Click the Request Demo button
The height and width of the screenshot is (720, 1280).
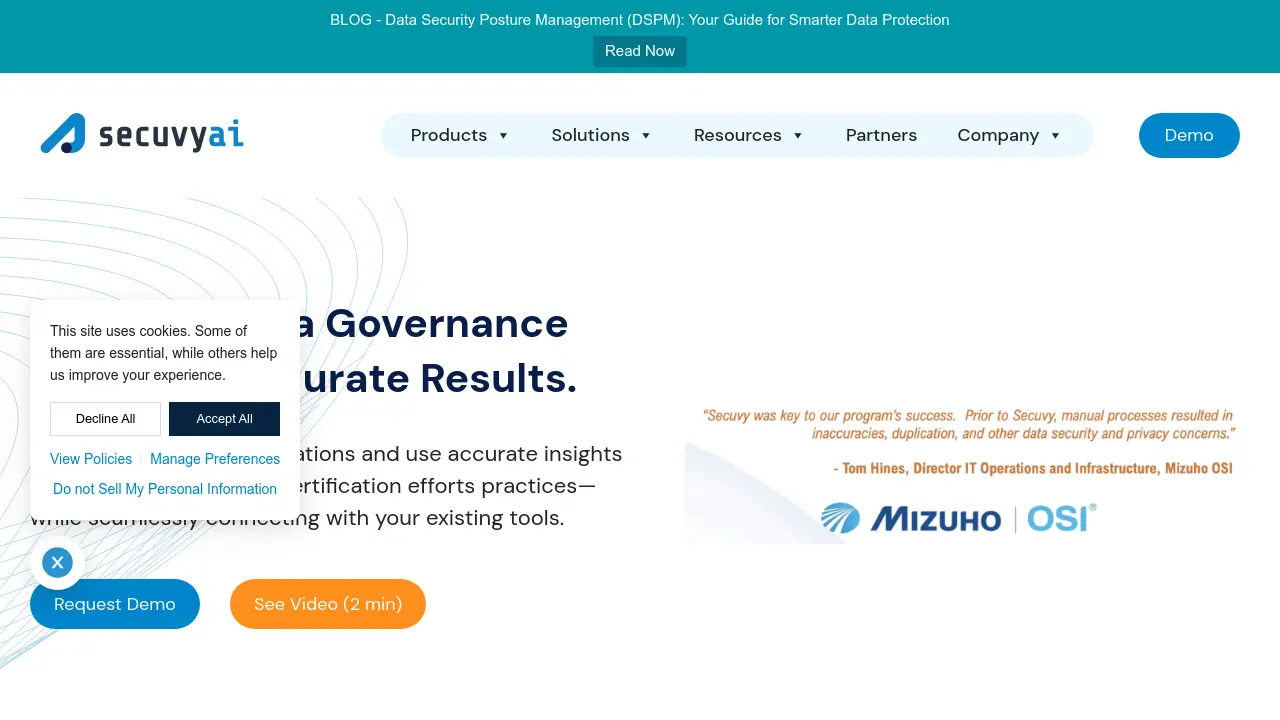pyautogui.click(x=115, y=604)
